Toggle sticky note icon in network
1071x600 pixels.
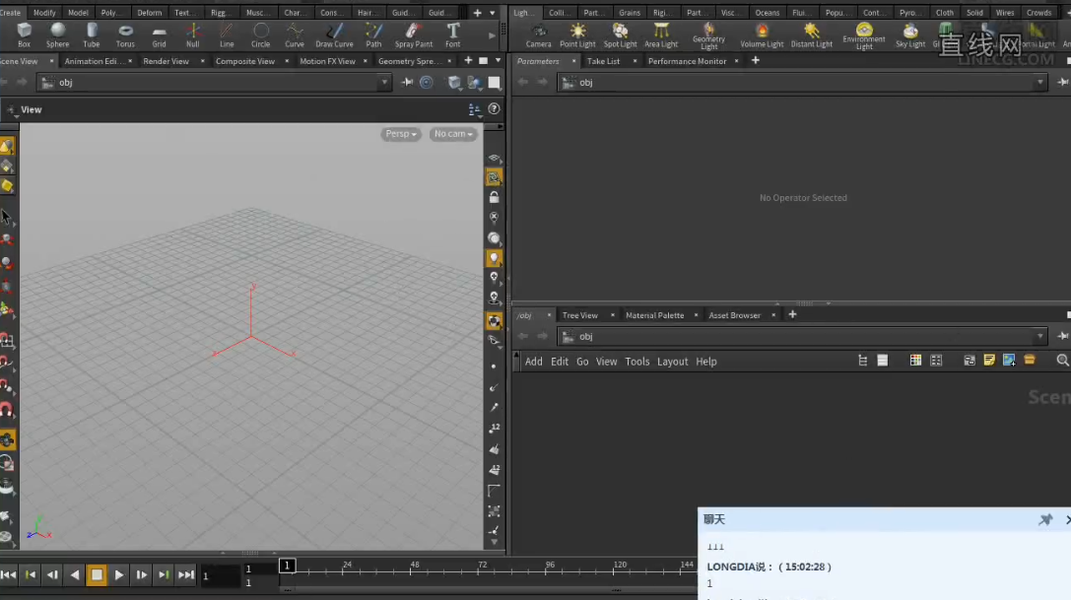click(x=989, y=360)
